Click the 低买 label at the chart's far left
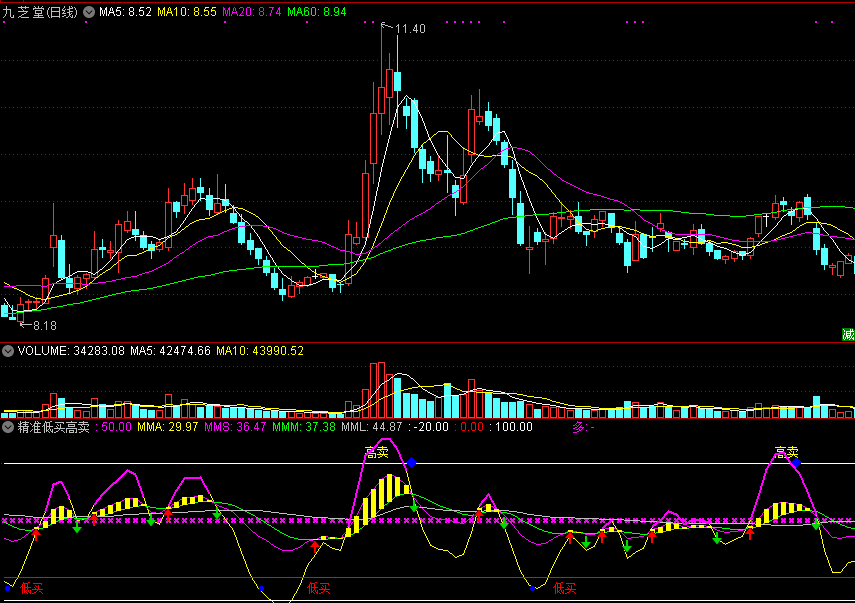Viewport: 855px width, 603px height. [32, 588]
